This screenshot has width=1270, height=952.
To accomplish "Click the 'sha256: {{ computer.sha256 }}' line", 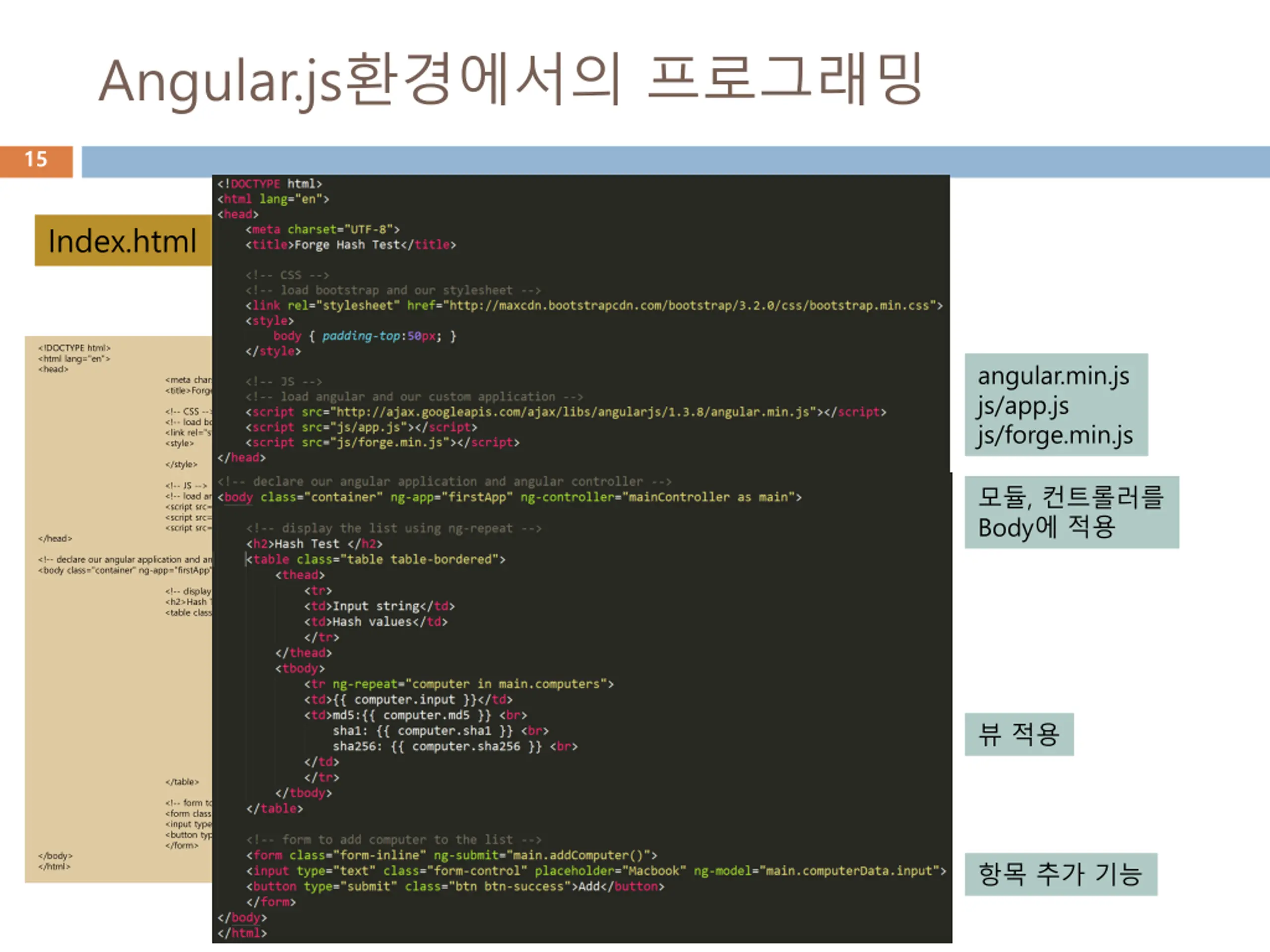I will coord(455,747).
